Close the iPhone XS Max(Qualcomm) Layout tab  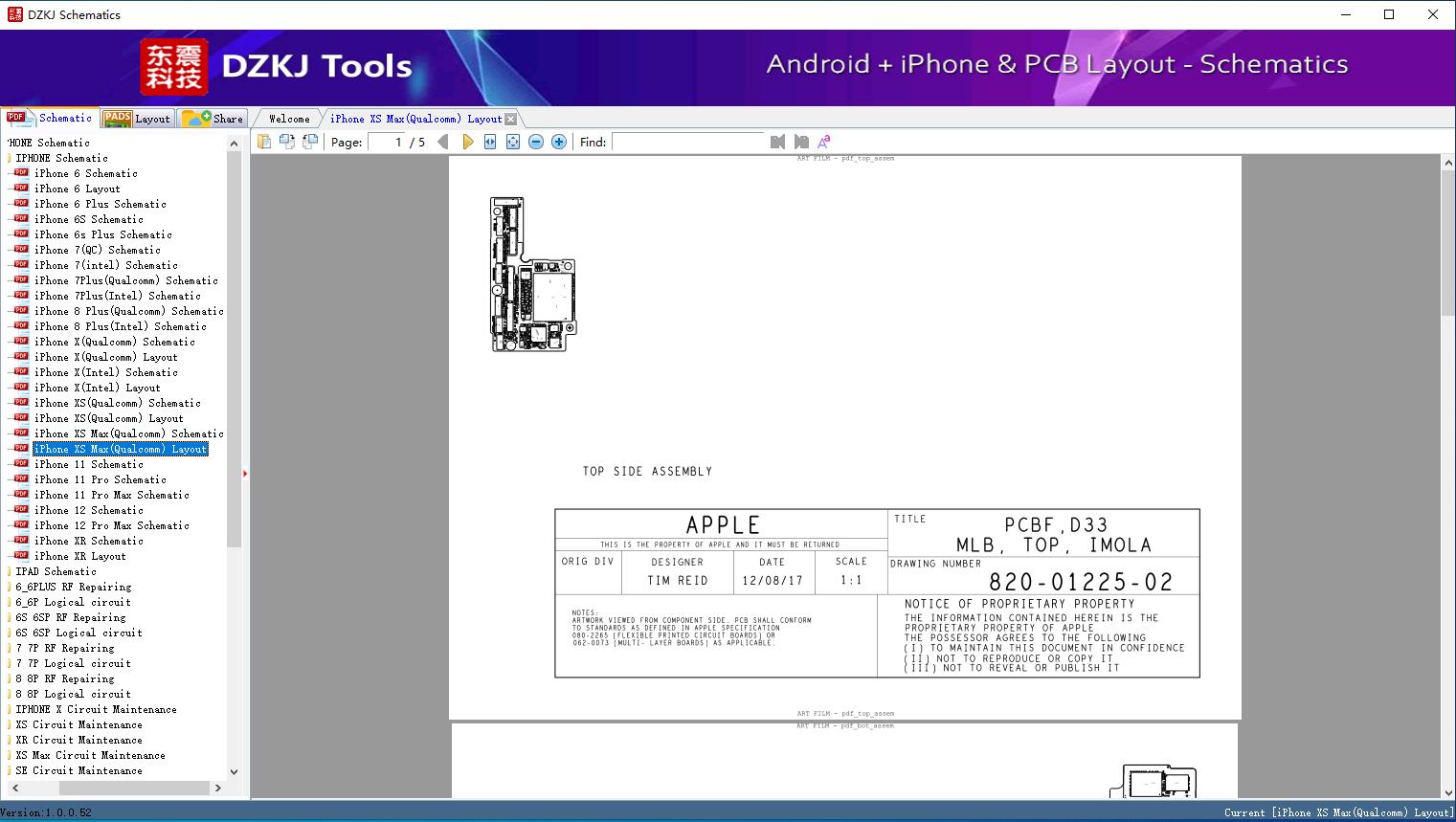[510, 119]
